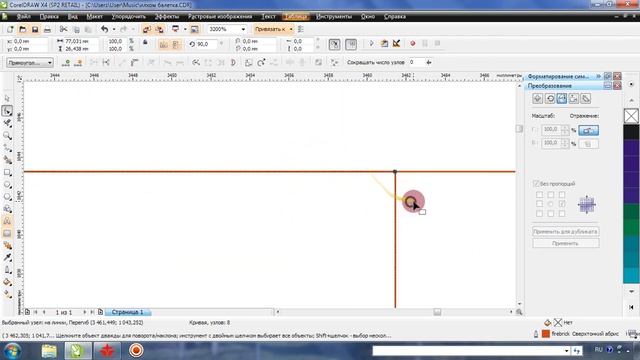Check the top-right anchor point checkbox
Viewport: 640px width, 360px height.
pos(562,195)
